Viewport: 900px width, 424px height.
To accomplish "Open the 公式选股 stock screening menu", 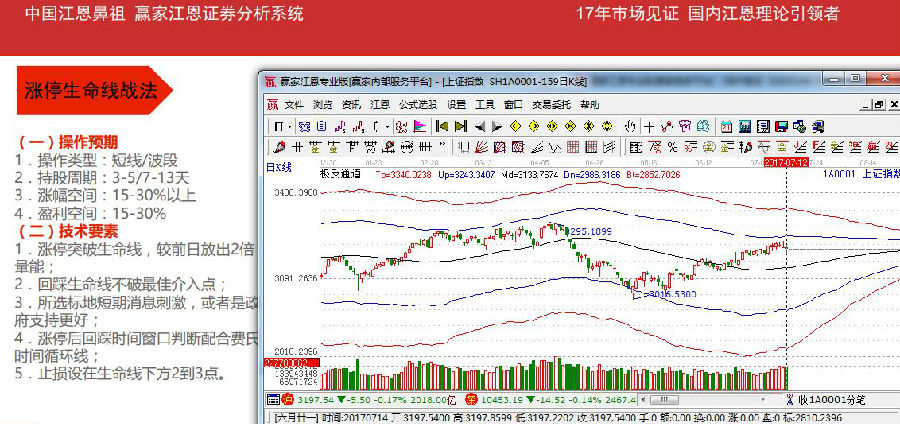I will (x=417, y=104).
